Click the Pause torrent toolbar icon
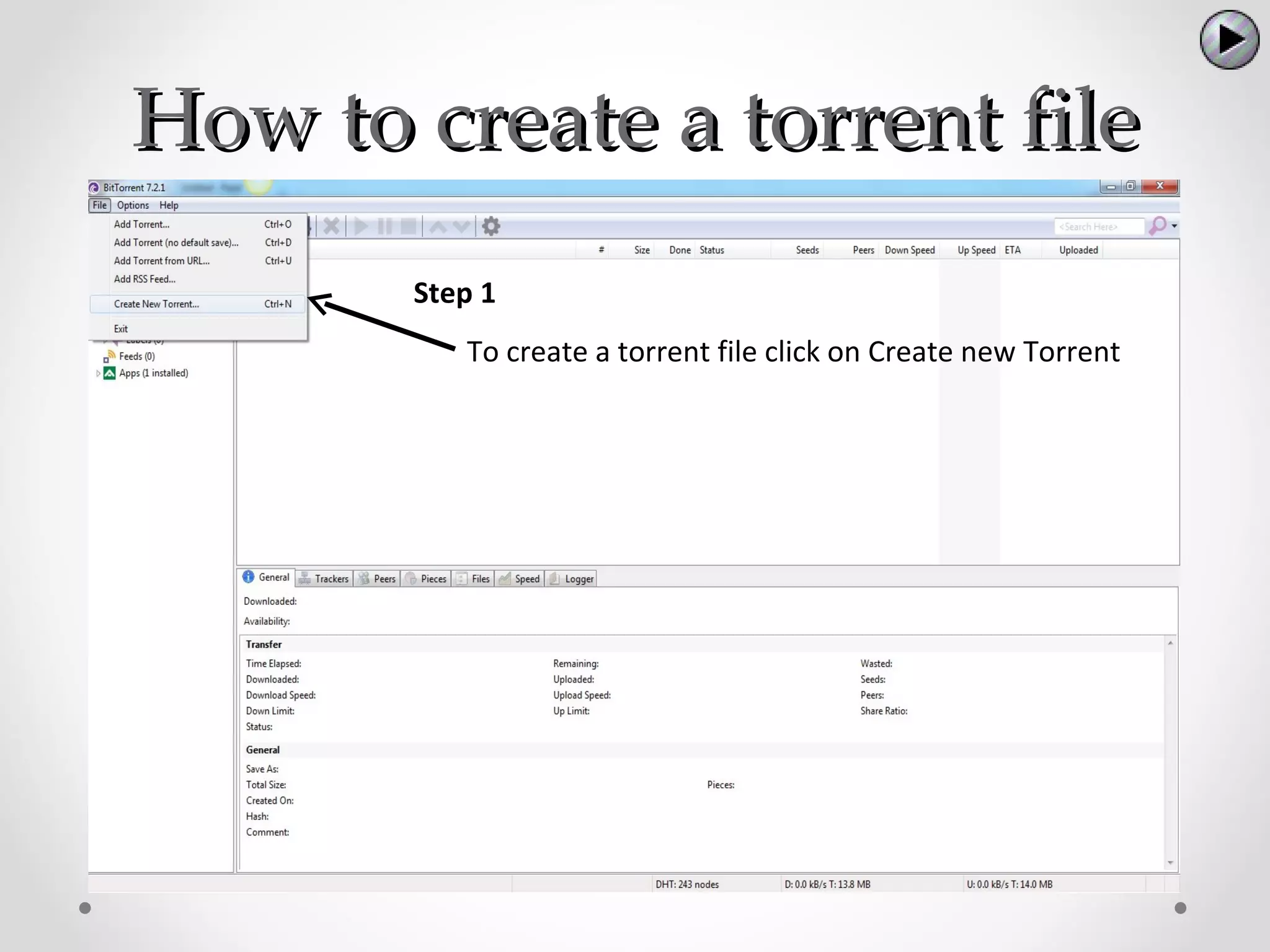Image resolution: width=1270 pixels, height=952 pixels. point(385,226)
